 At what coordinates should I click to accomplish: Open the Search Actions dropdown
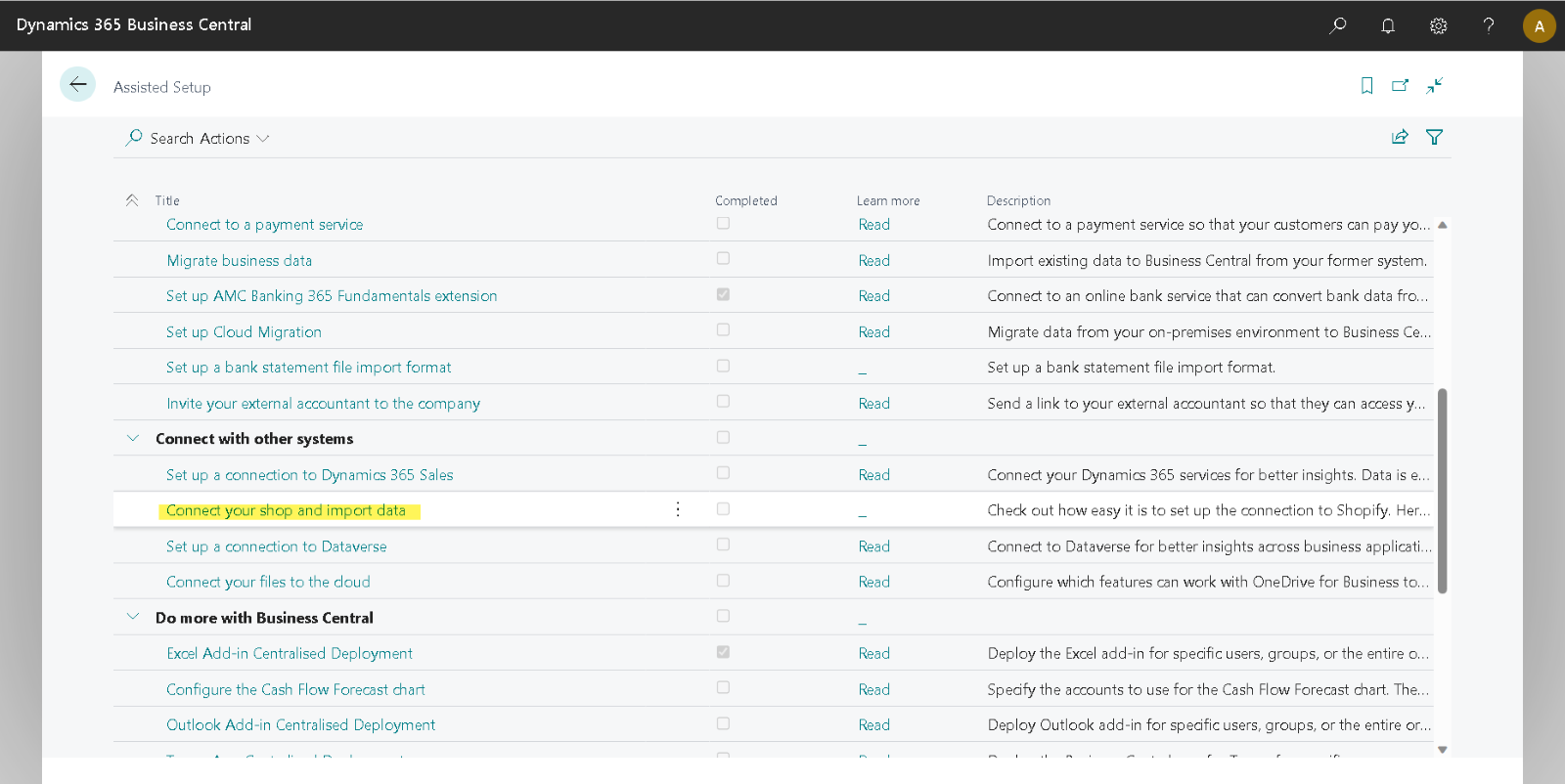click(199, 139)
